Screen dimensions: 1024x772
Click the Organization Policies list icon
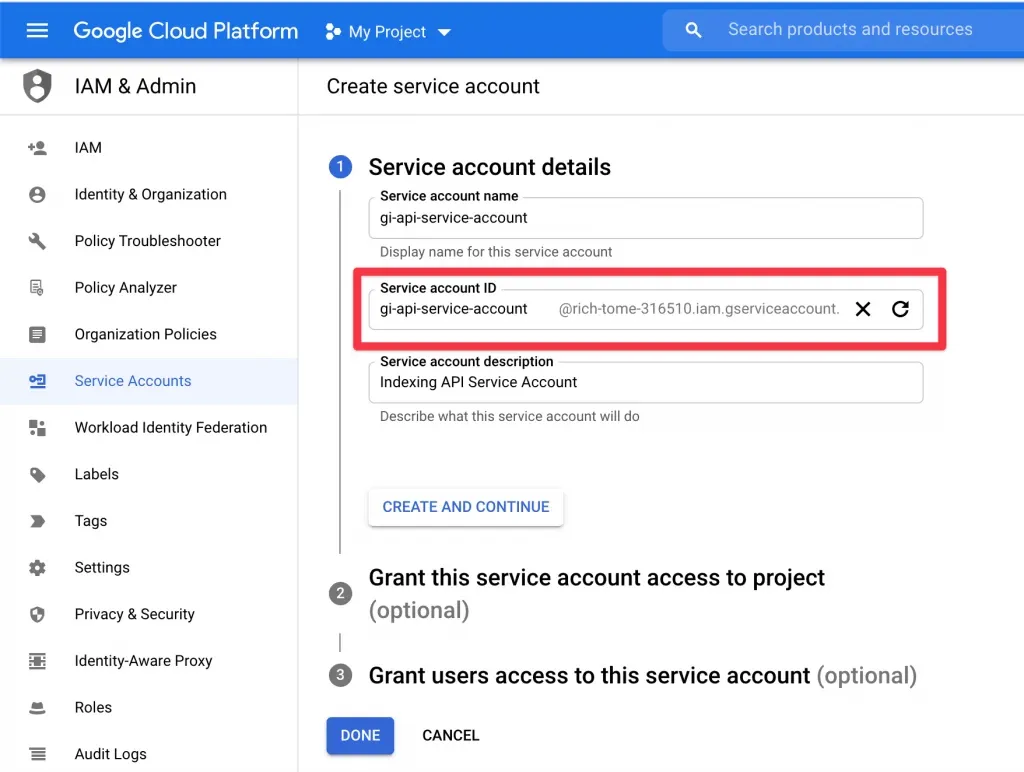click(x=37, y=334)
